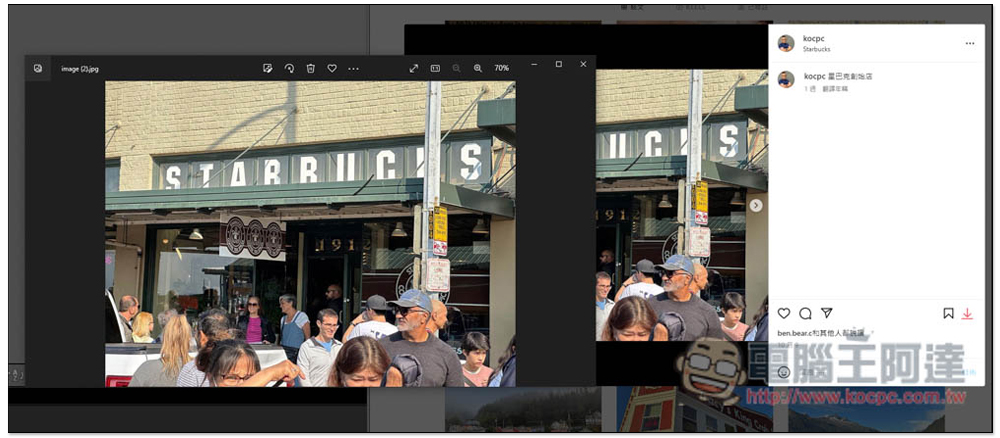Like the Instagram post with heart icon

[x=784, y=313]
